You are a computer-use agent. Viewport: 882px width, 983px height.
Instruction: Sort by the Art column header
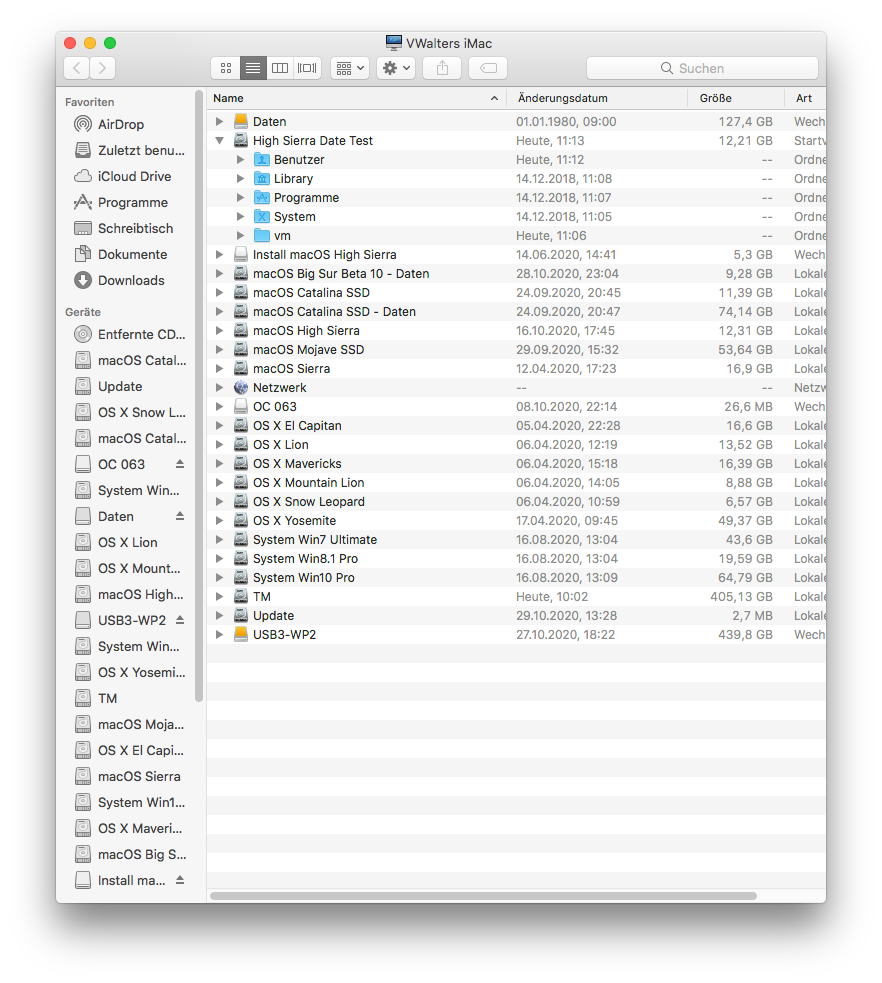click(x=806, y=98)
